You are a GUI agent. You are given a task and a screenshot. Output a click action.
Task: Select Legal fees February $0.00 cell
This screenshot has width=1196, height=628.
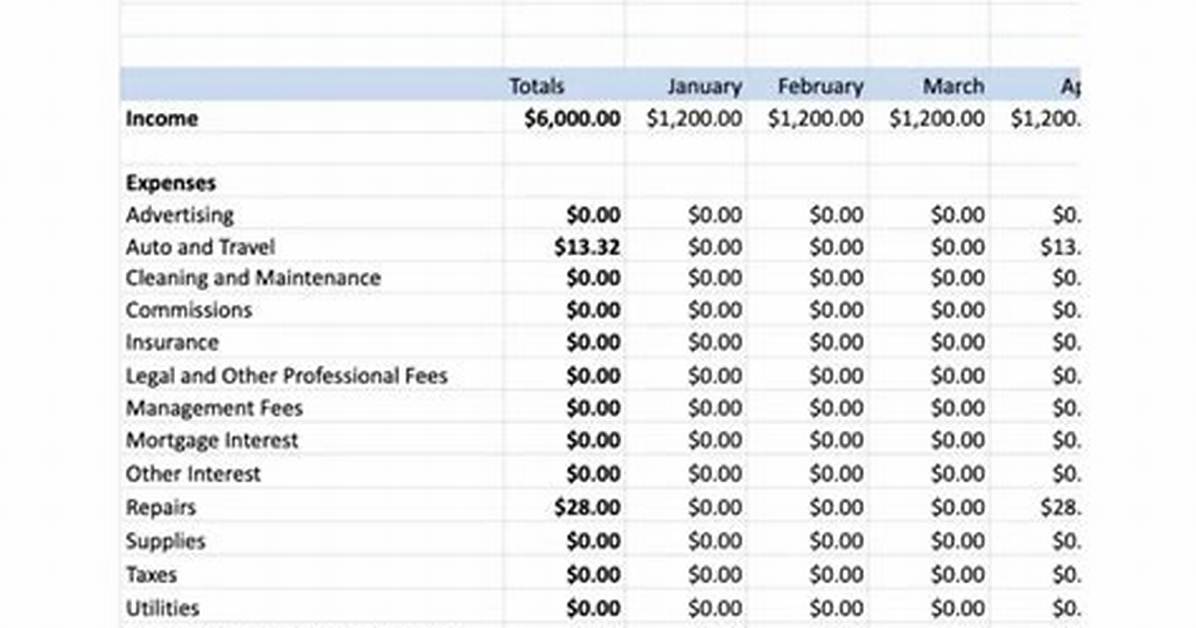tap(836, 375)
